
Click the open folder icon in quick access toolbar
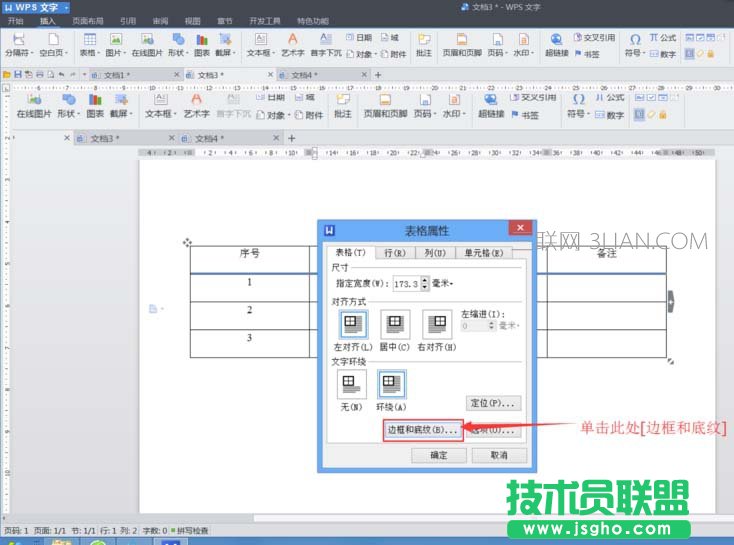[x=7, y=74]
